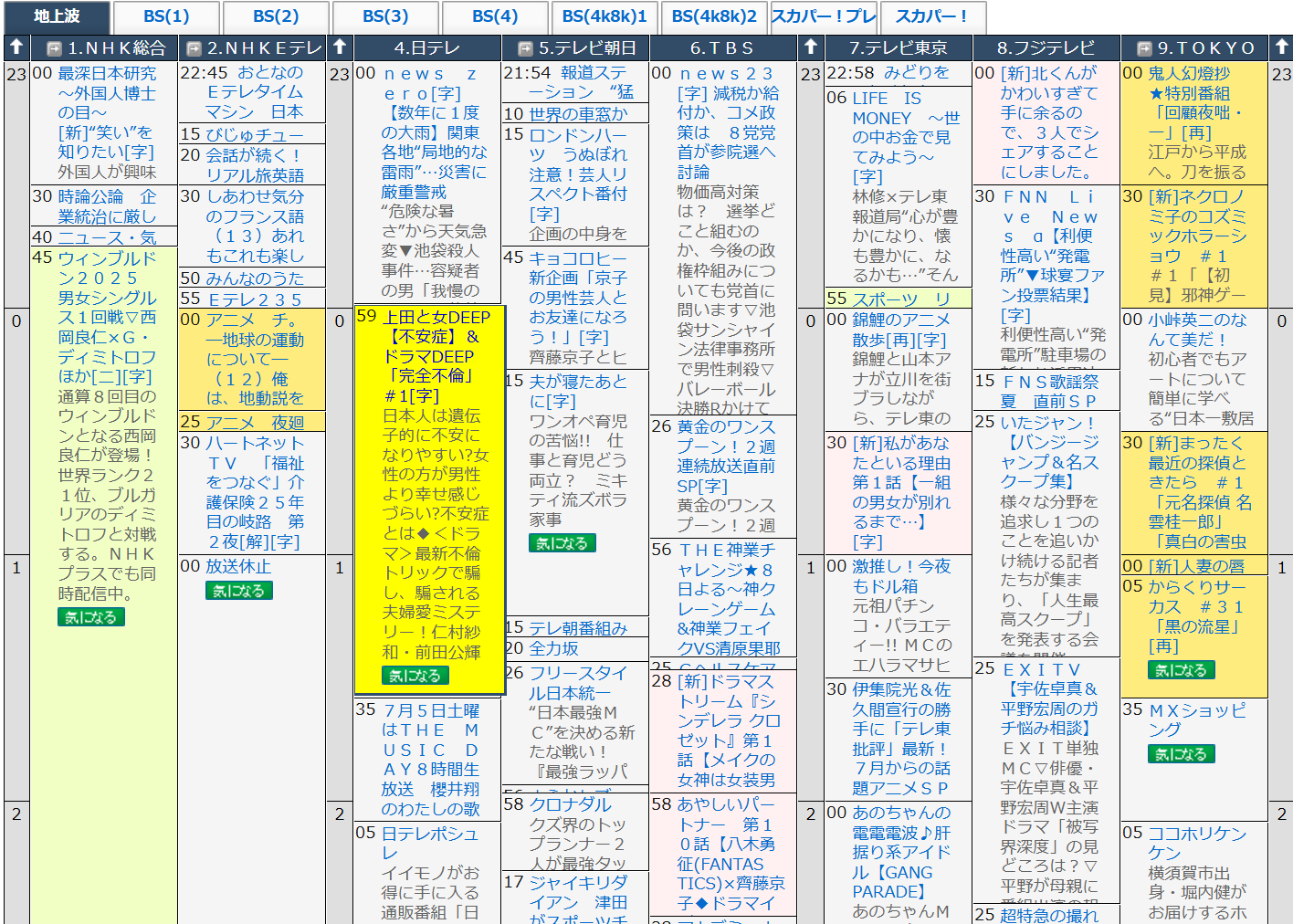Click the icon beside 1.NHK総合 header
The height and width of the screenshot is (924, 1293).
54,48
